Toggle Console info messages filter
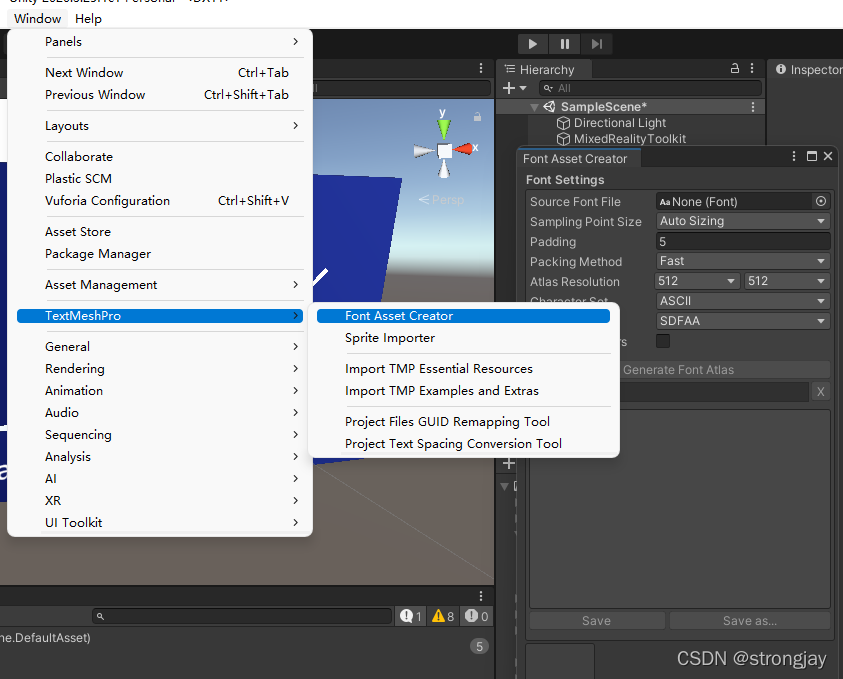This screenshot has height=679, width=843. pyautogui.click(x=411, y=616)
